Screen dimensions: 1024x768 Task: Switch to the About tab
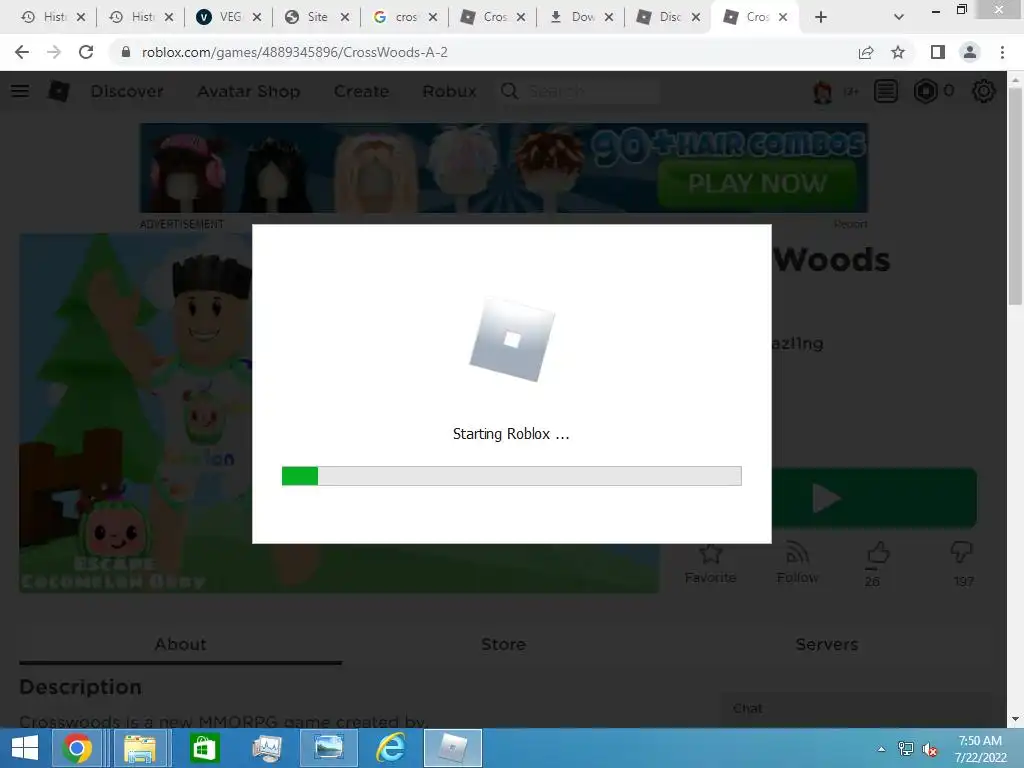180,645
